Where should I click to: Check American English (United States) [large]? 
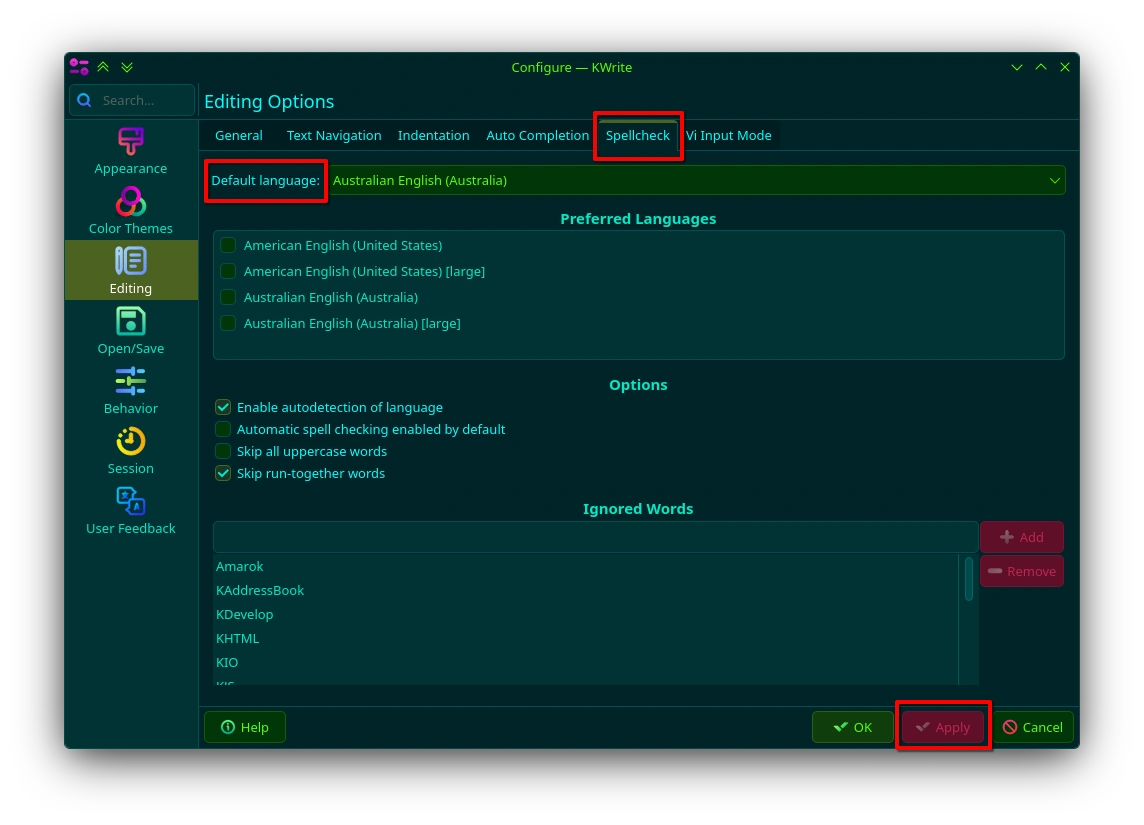(228, 271)
